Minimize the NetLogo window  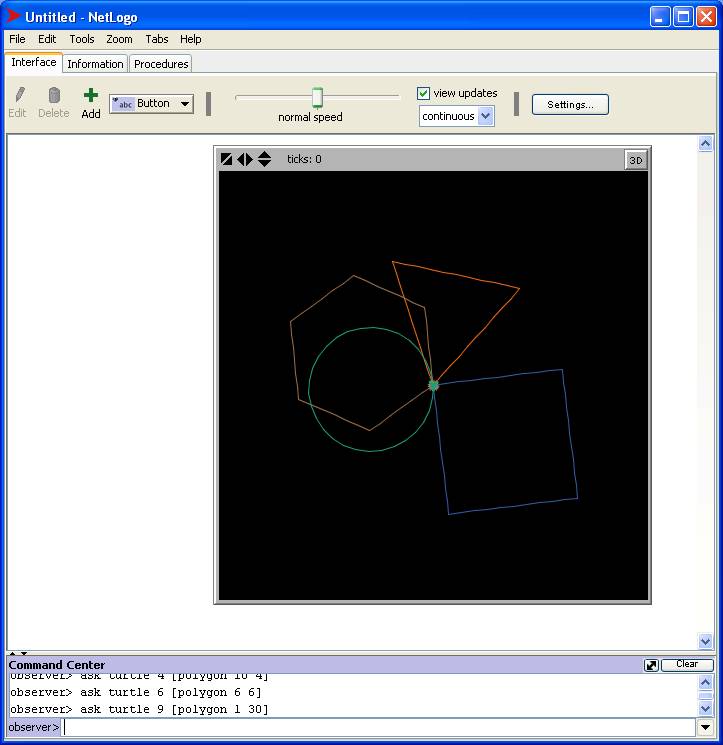[x=660, y=17]
